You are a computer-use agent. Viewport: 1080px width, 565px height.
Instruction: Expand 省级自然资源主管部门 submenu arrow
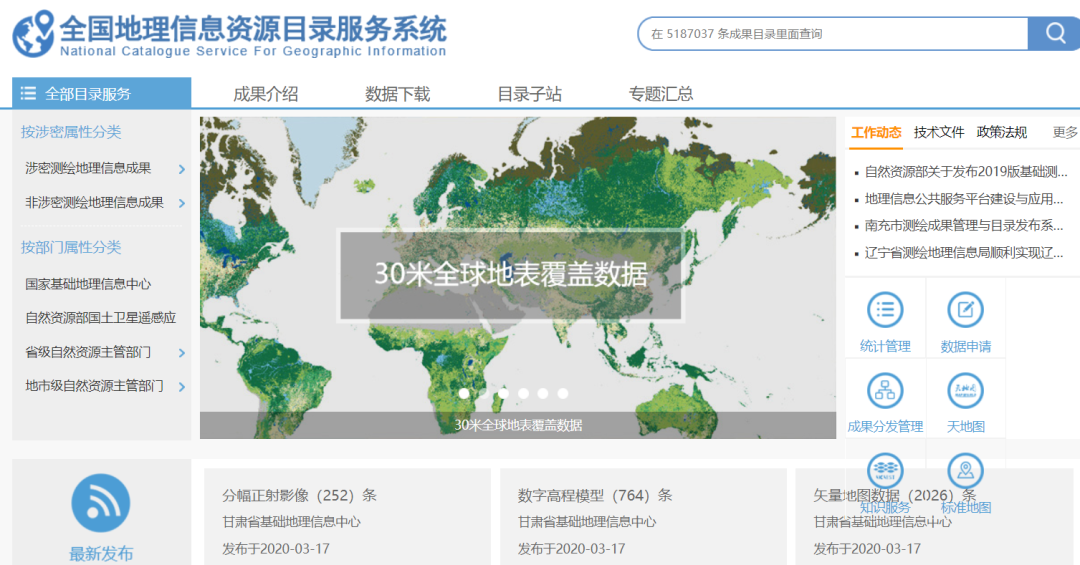182,353
